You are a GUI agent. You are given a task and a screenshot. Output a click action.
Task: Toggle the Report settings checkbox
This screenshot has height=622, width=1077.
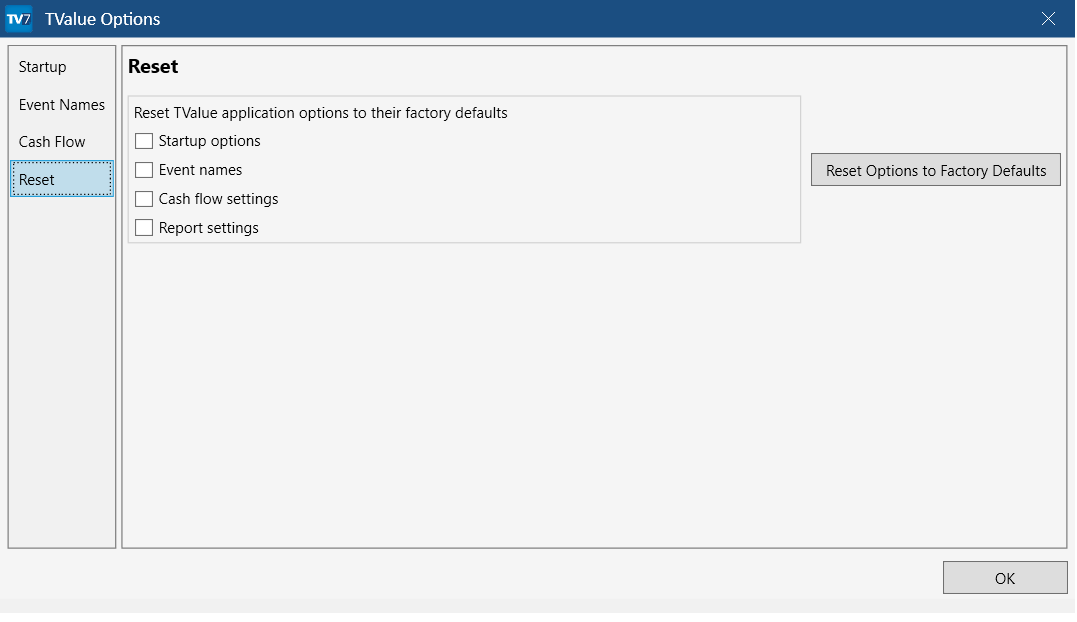point(144,227)
